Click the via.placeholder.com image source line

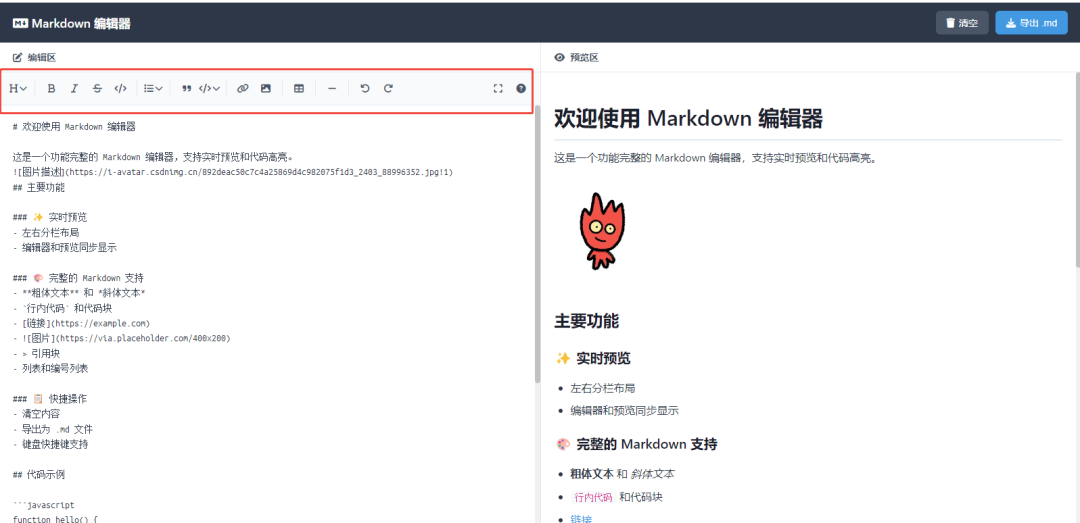point(121,338)
